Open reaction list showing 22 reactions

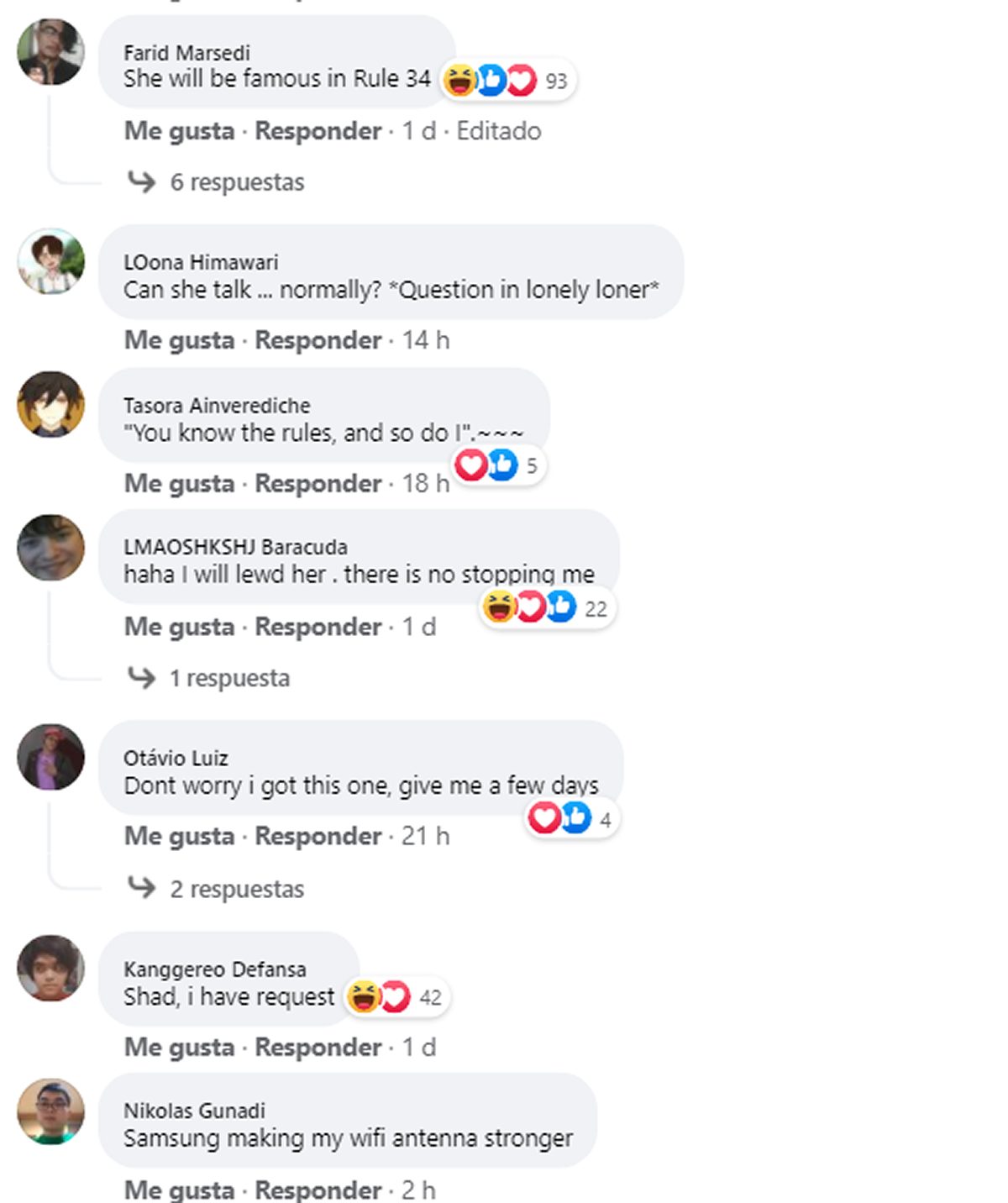548,607
